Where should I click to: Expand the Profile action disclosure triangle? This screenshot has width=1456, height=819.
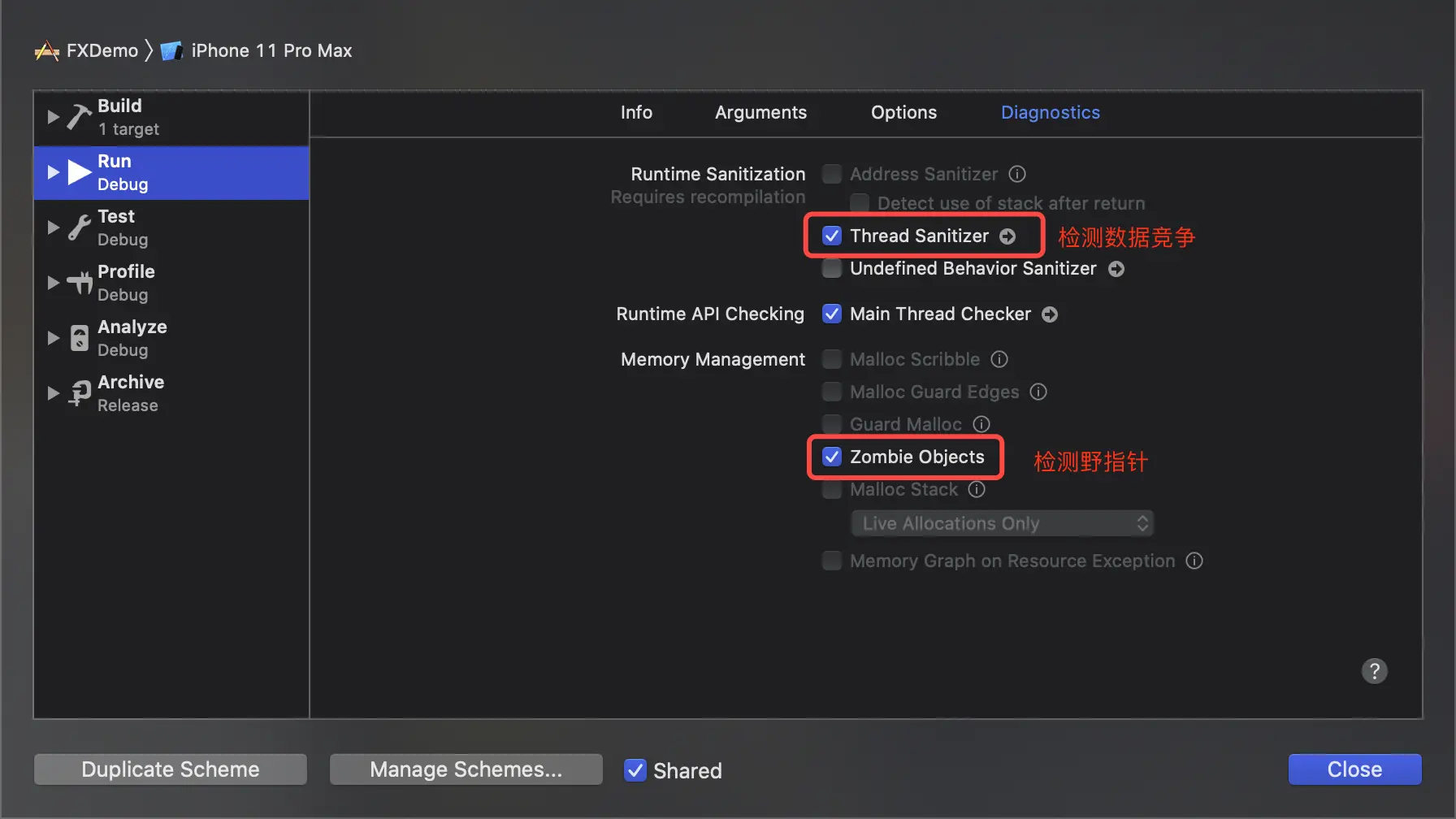[x=54, y=283]
